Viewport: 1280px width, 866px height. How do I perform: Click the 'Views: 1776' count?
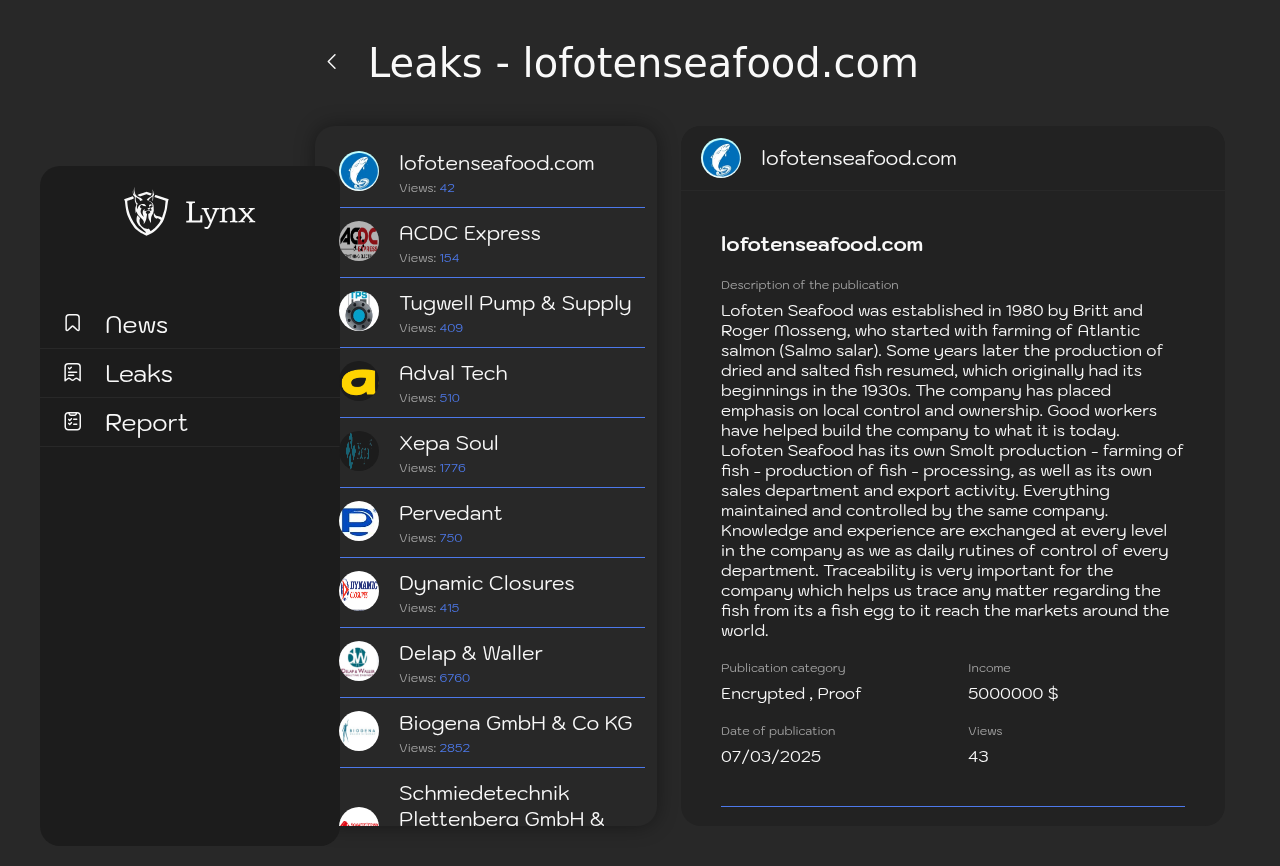[x=433, y=468]
